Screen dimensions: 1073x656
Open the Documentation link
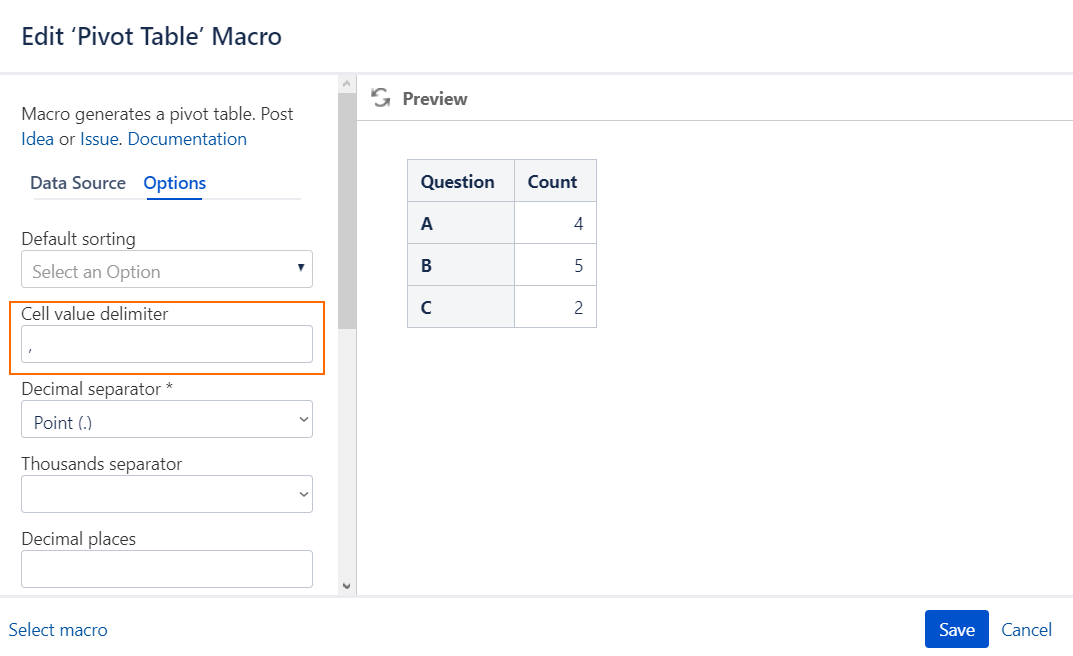pyautogui.click(x=187, y=138)
